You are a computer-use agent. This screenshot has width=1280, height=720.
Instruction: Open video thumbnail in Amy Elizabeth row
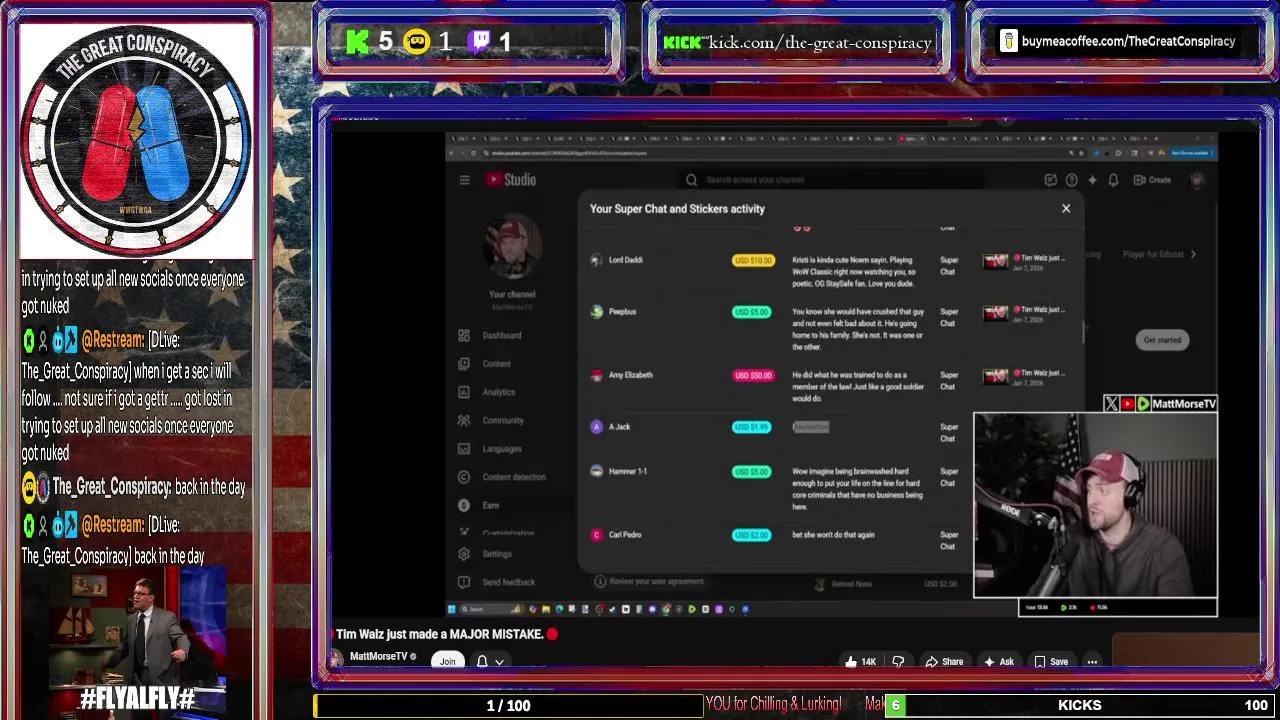(x=996, y=376)
